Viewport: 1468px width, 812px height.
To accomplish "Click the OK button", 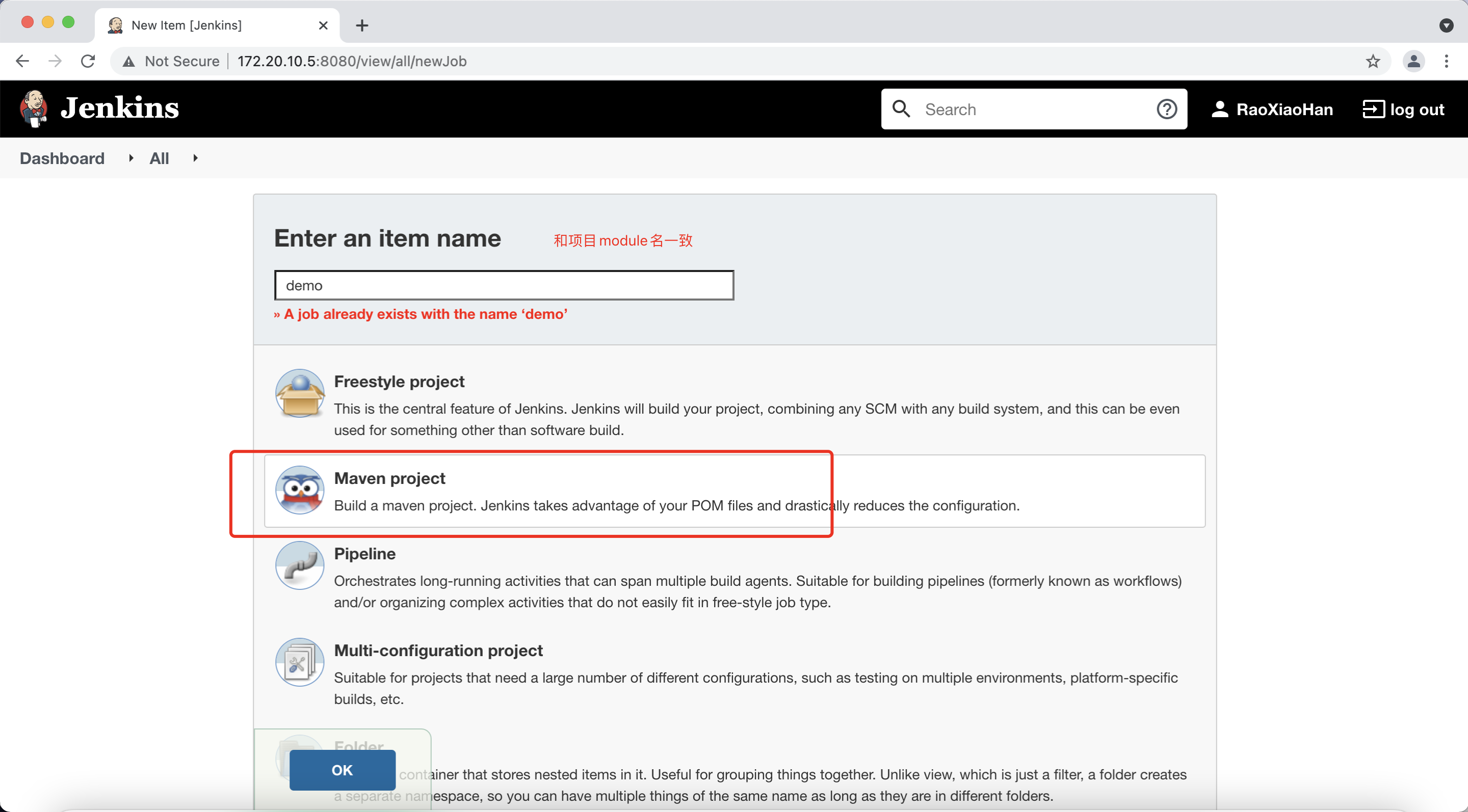I will pyautogui.click(x=343, y=770).
